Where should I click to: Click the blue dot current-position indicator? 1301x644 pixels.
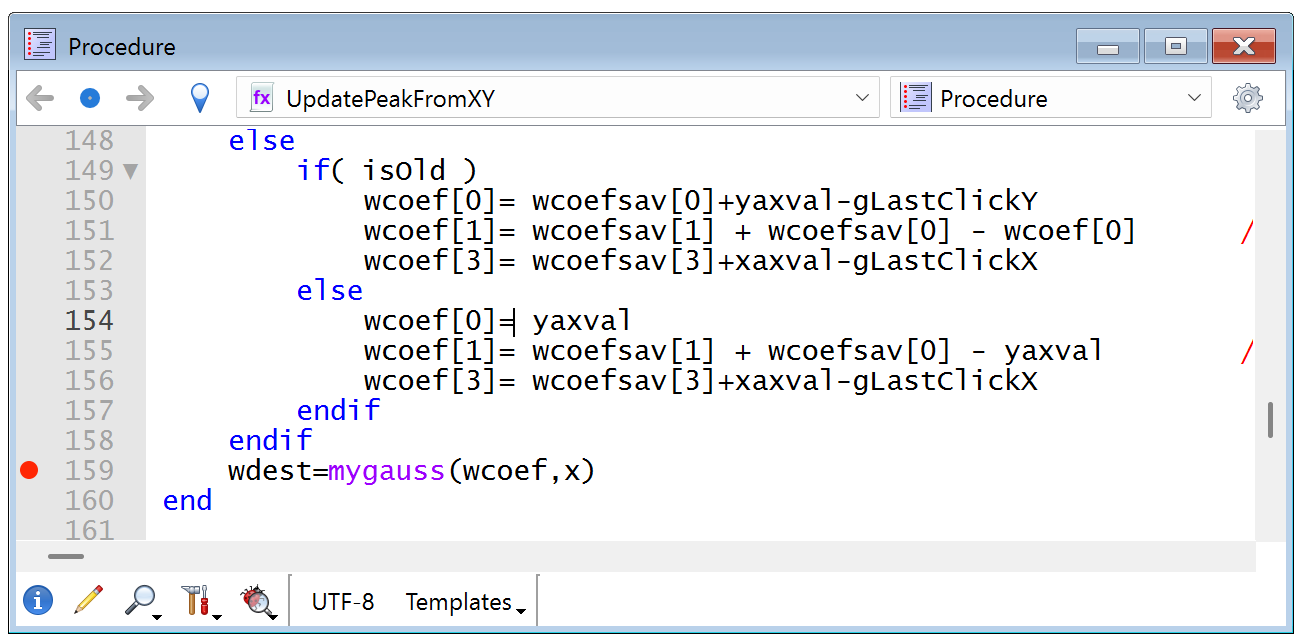click(89, 97)
